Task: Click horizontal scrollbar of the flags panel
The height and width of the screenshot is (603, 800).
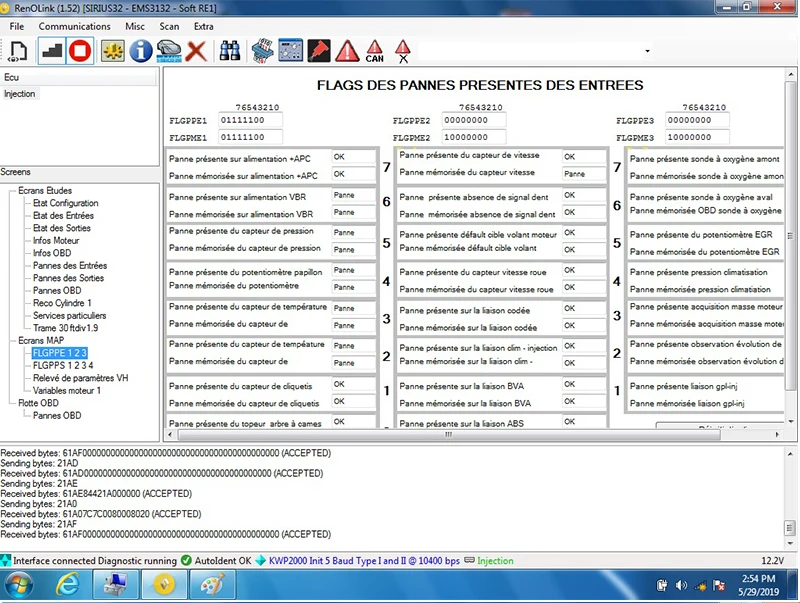Action: (x=448, y=435)
